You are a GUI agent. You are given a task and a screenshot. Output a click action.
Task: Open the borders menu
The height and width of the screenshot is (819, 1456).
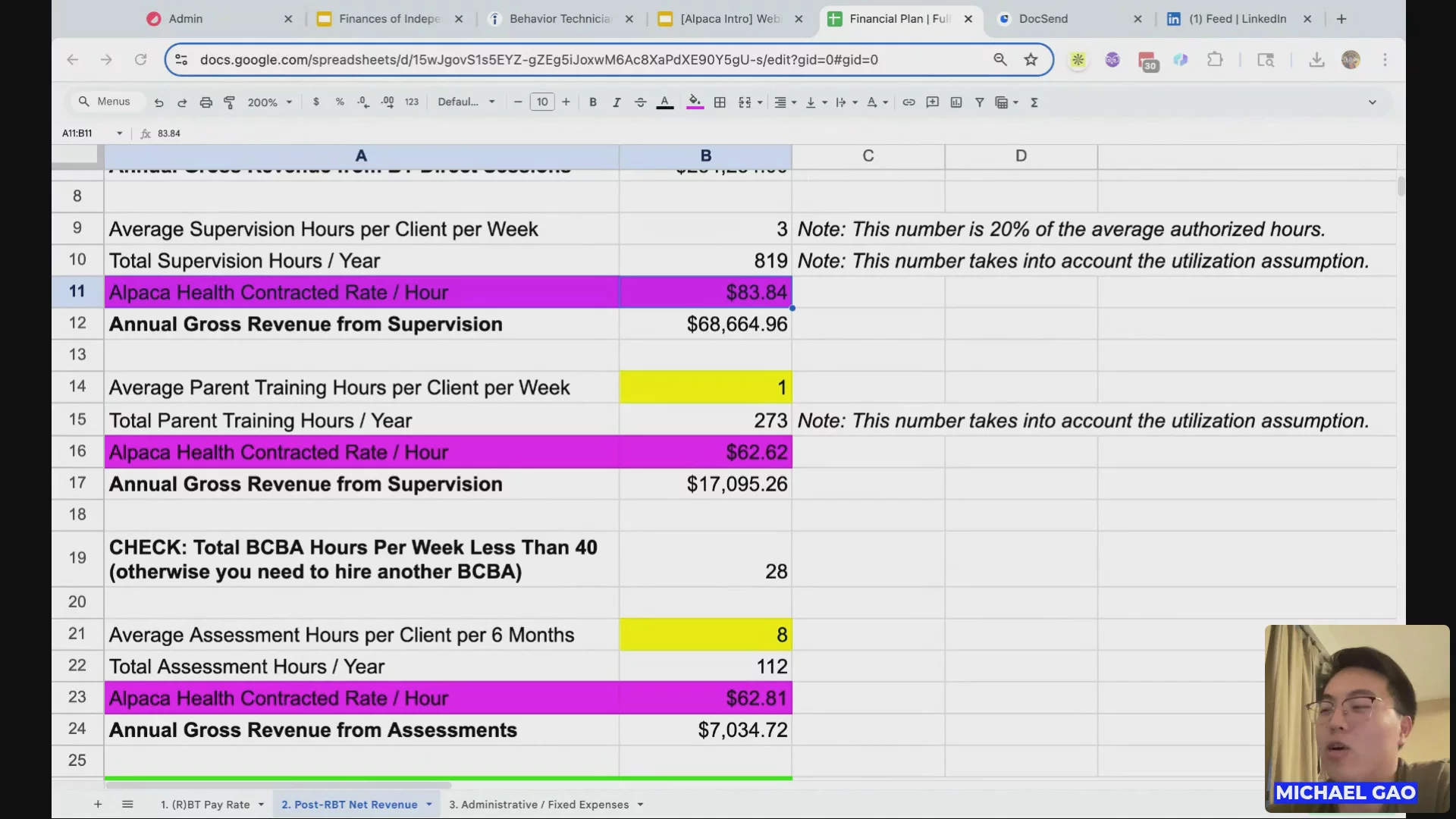coord(720,102)
